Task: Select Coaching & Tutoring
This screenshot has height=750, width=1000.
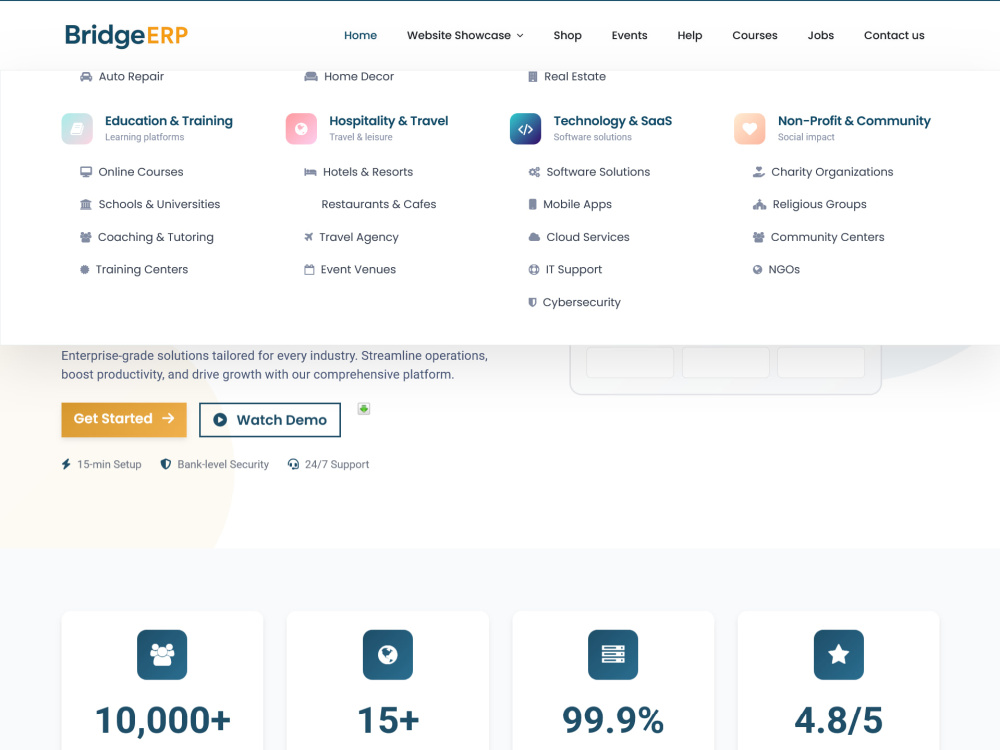Action: pos(156,237)
